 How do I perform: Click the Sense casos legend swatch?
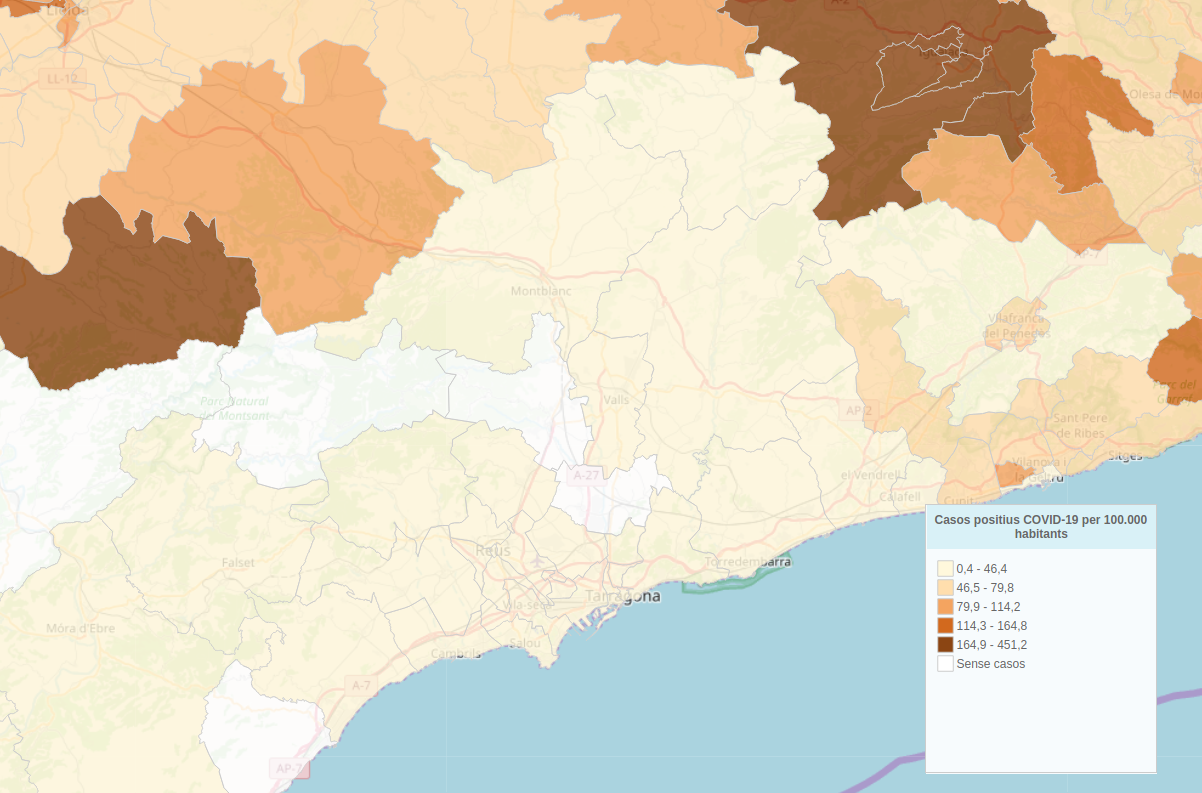point(945,664)
